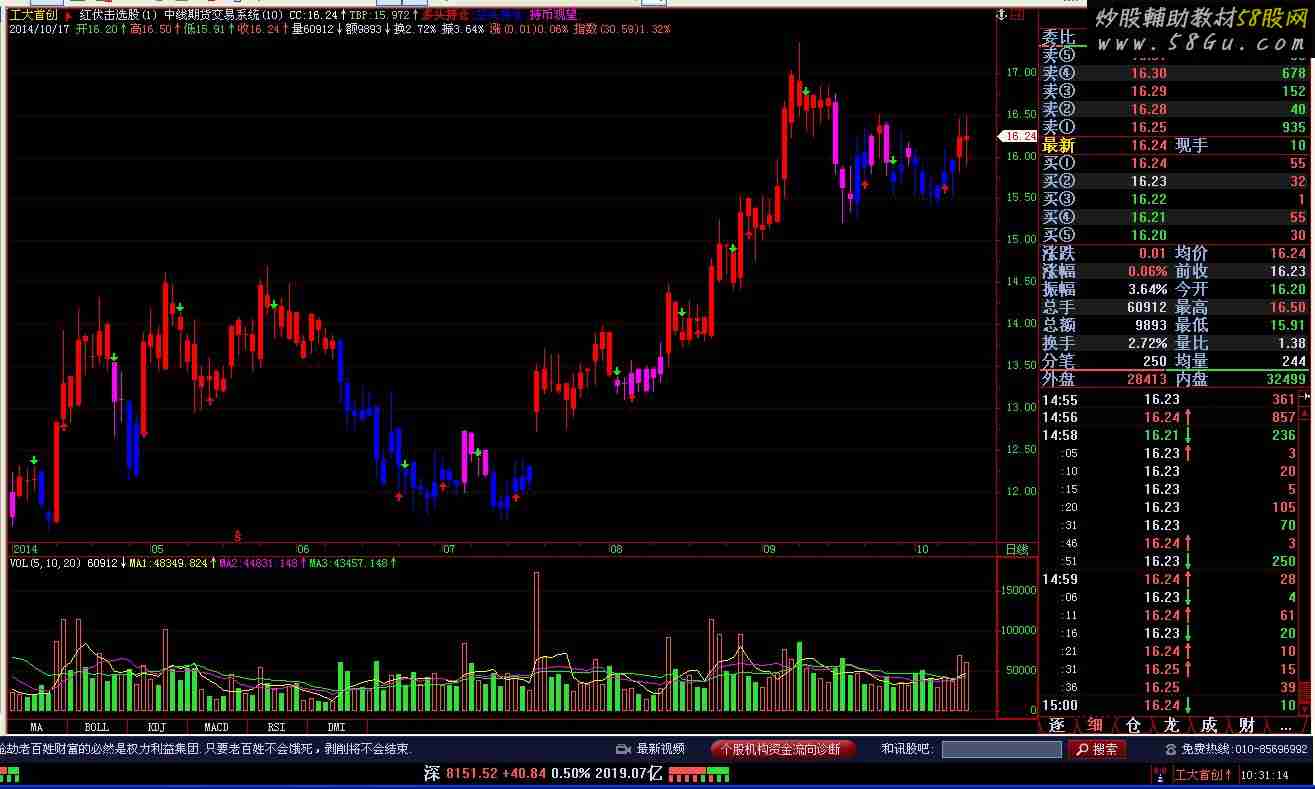Click the 中线期货交易系统(10) indicator label
This screenshot has width=1315, height=789.
(x=224, y=16)
